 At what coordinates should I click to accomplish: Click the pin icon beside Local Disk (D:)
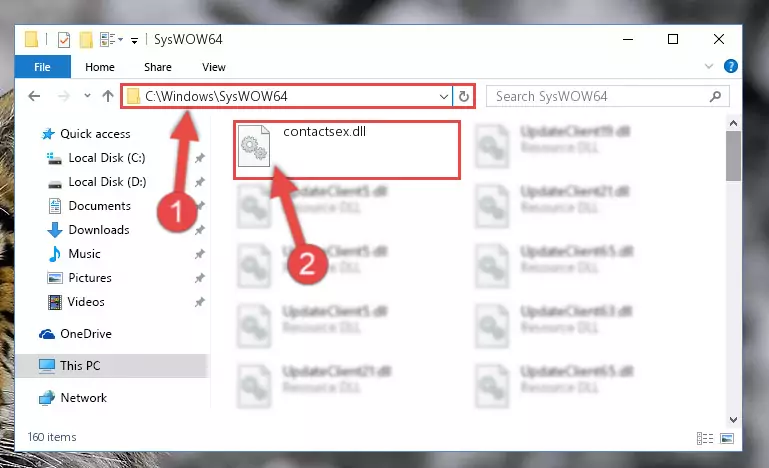pos(199,182)
